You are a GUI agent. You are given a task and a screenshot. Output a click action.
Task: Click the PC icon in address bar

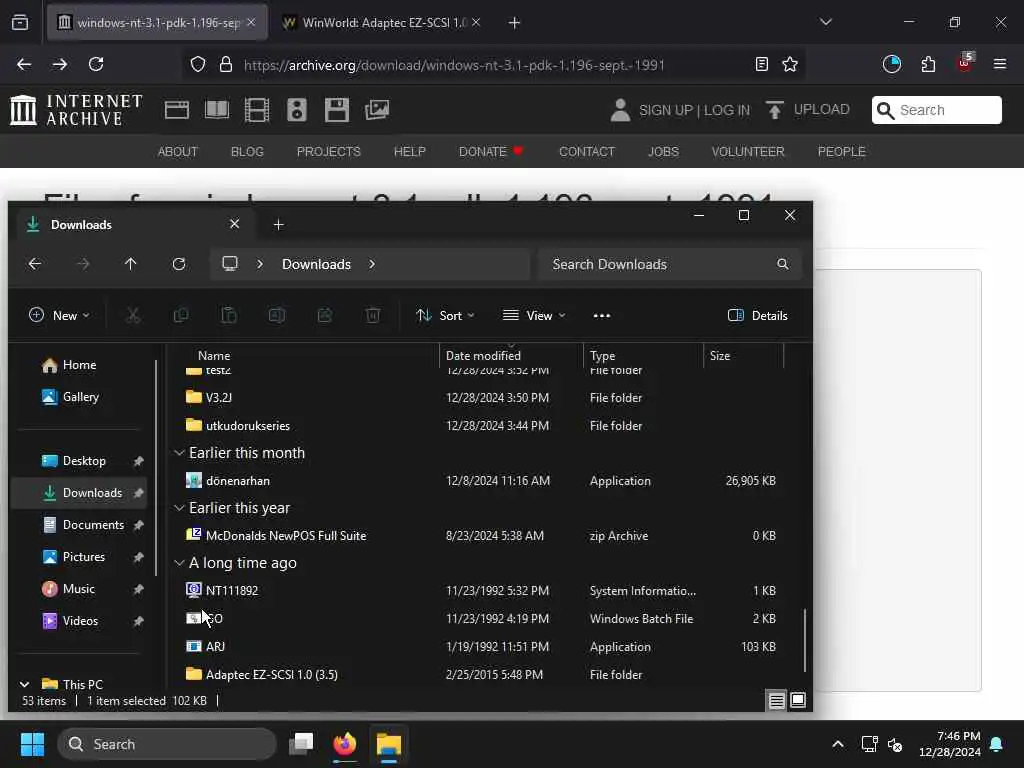tap(230, 264)
